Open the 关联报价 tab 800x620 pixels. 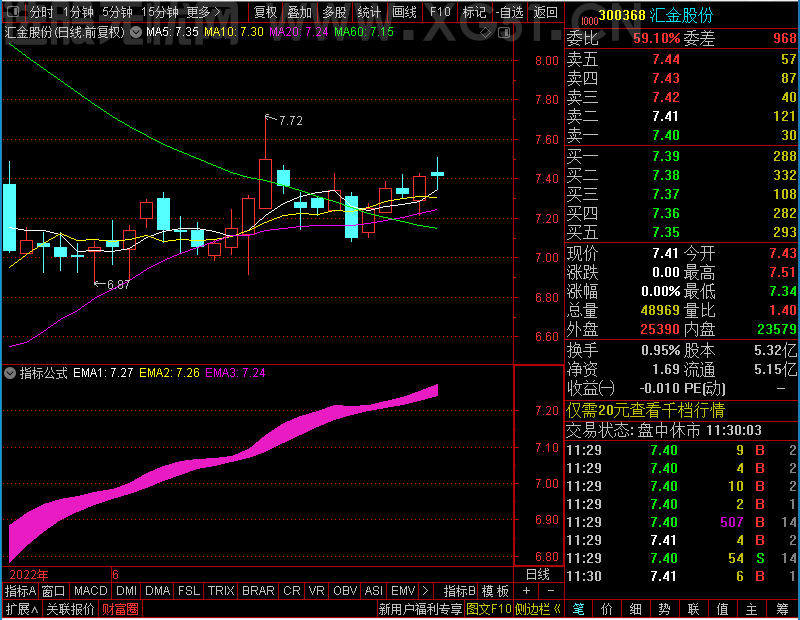70,609
